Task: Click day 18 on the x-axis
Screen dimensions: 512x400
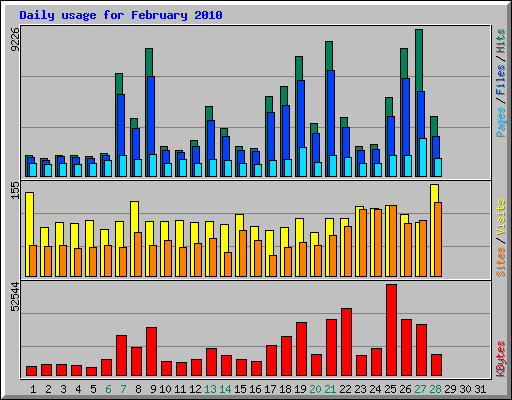Action: [x=285, y=389]
